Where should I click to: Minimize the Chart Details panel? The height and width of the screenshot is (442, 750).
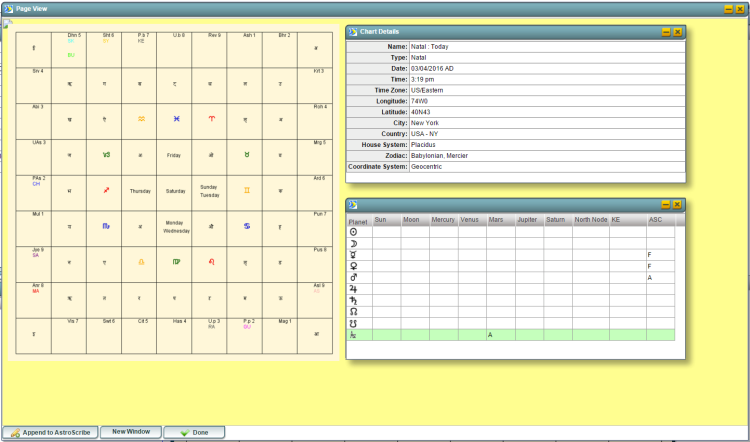coord(666,32)
